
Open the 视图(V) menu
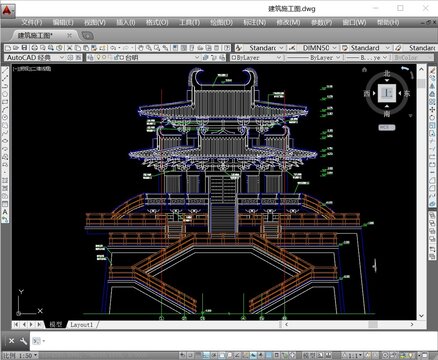click(95, 23)
